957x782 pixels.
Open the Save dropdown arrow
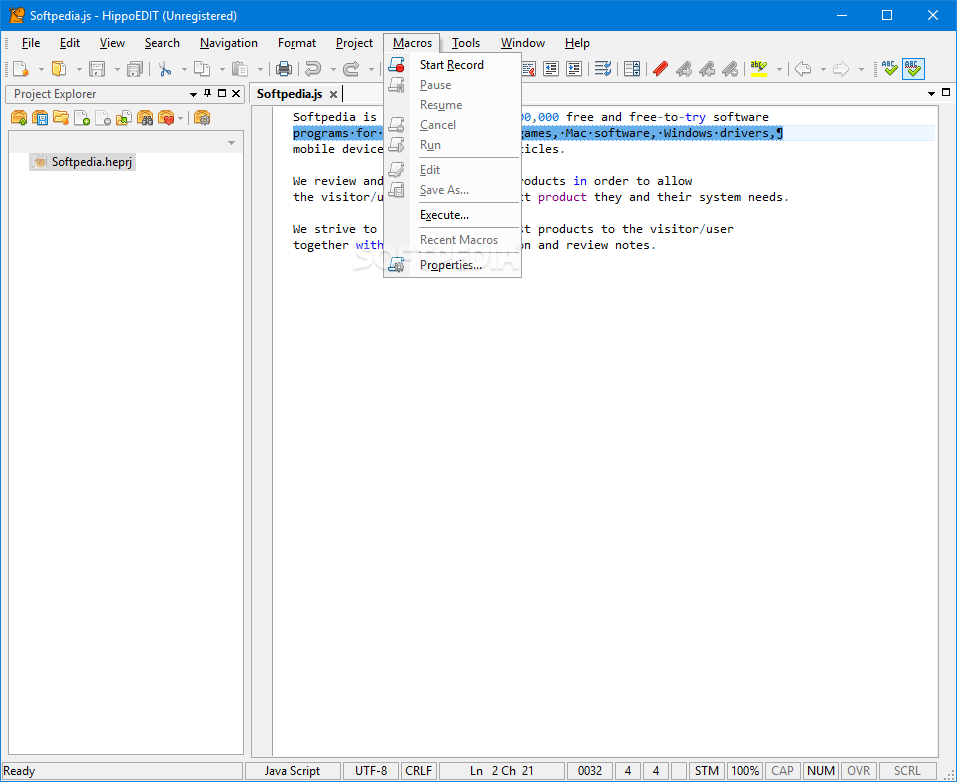click(117, 69)
